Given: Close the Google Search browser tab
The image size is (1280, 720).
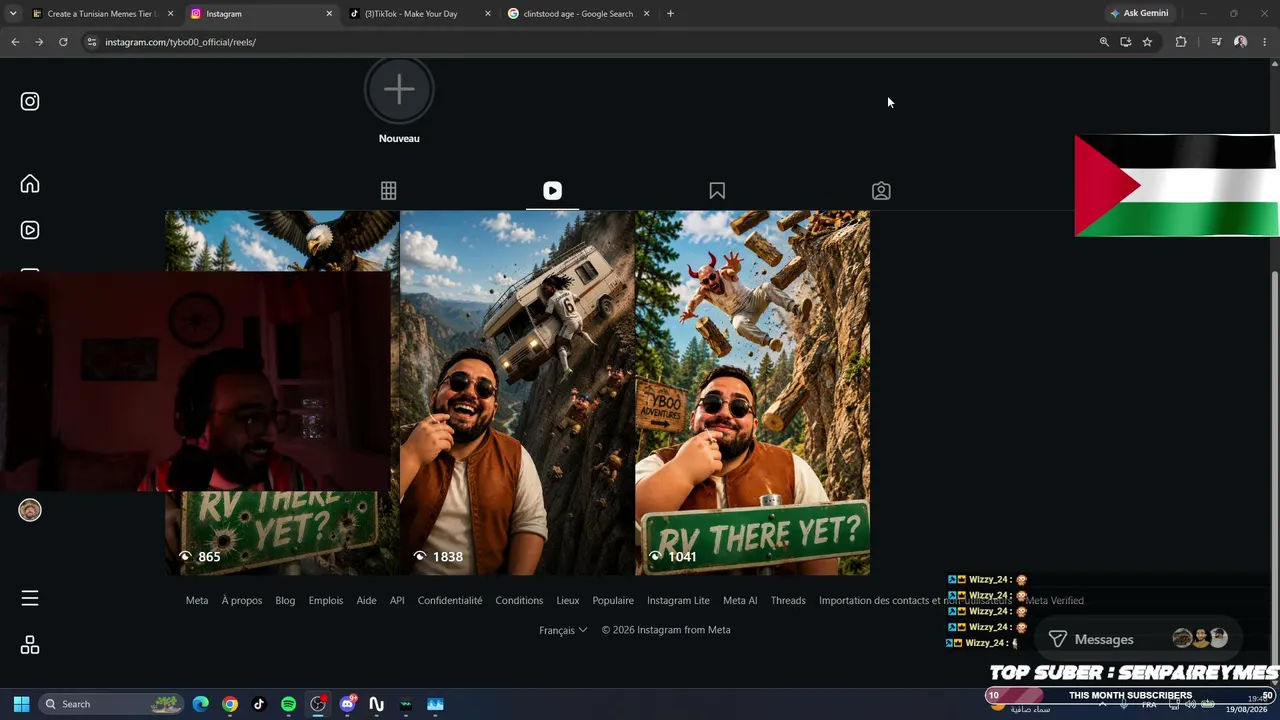Looking at the screenshot, I should tap(646, 14).
